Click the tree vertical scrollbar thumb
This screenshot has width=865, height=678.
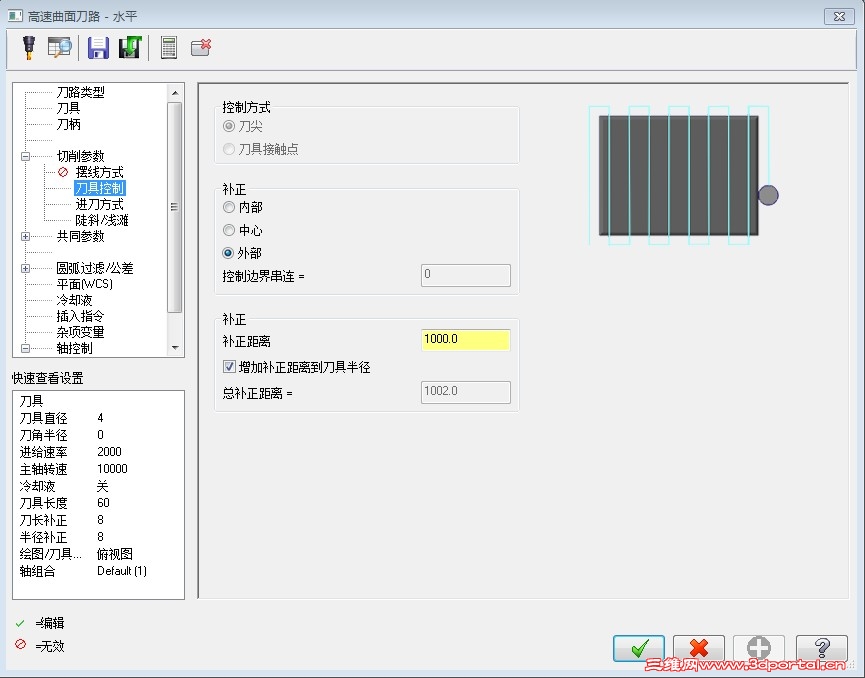coord(175,207)
